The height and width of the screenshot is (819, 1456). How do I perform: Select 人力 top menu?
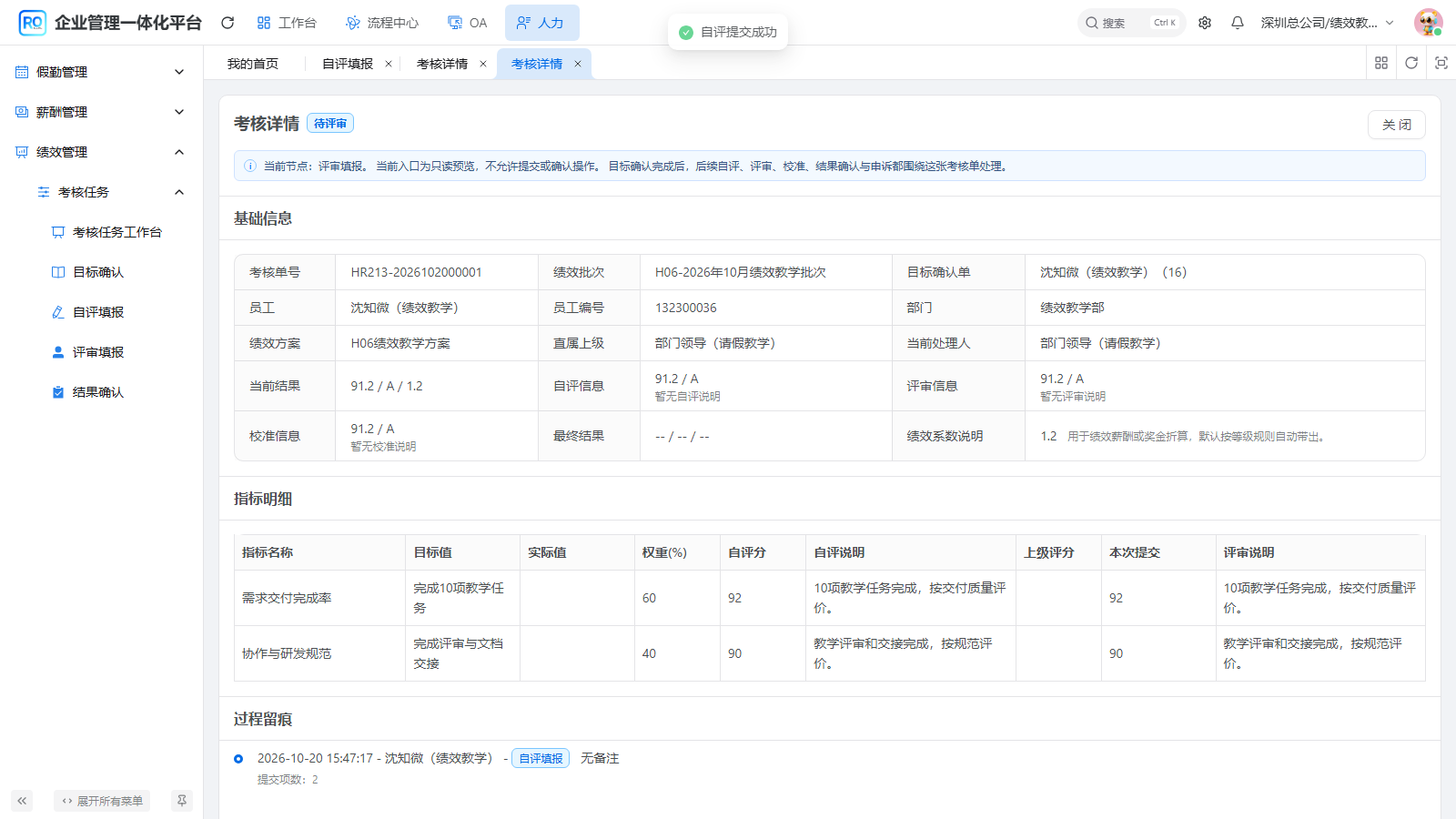coord(541,23)
